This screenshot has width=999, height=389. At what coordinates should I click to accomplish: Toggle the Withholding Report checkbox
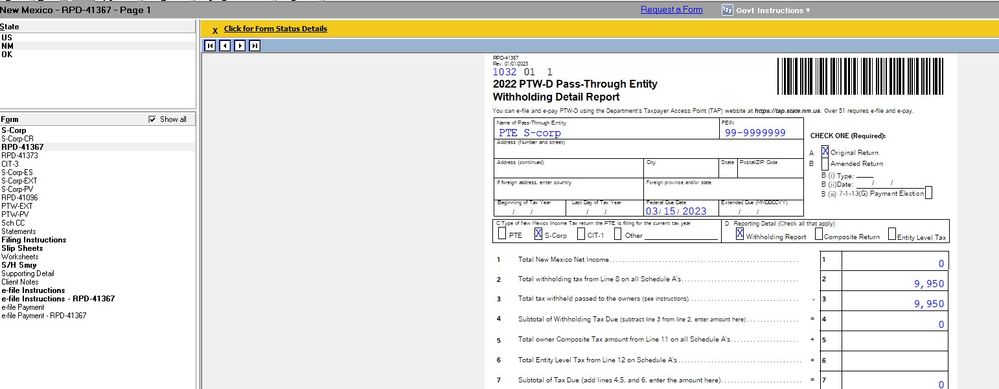(x=740, y=234)
